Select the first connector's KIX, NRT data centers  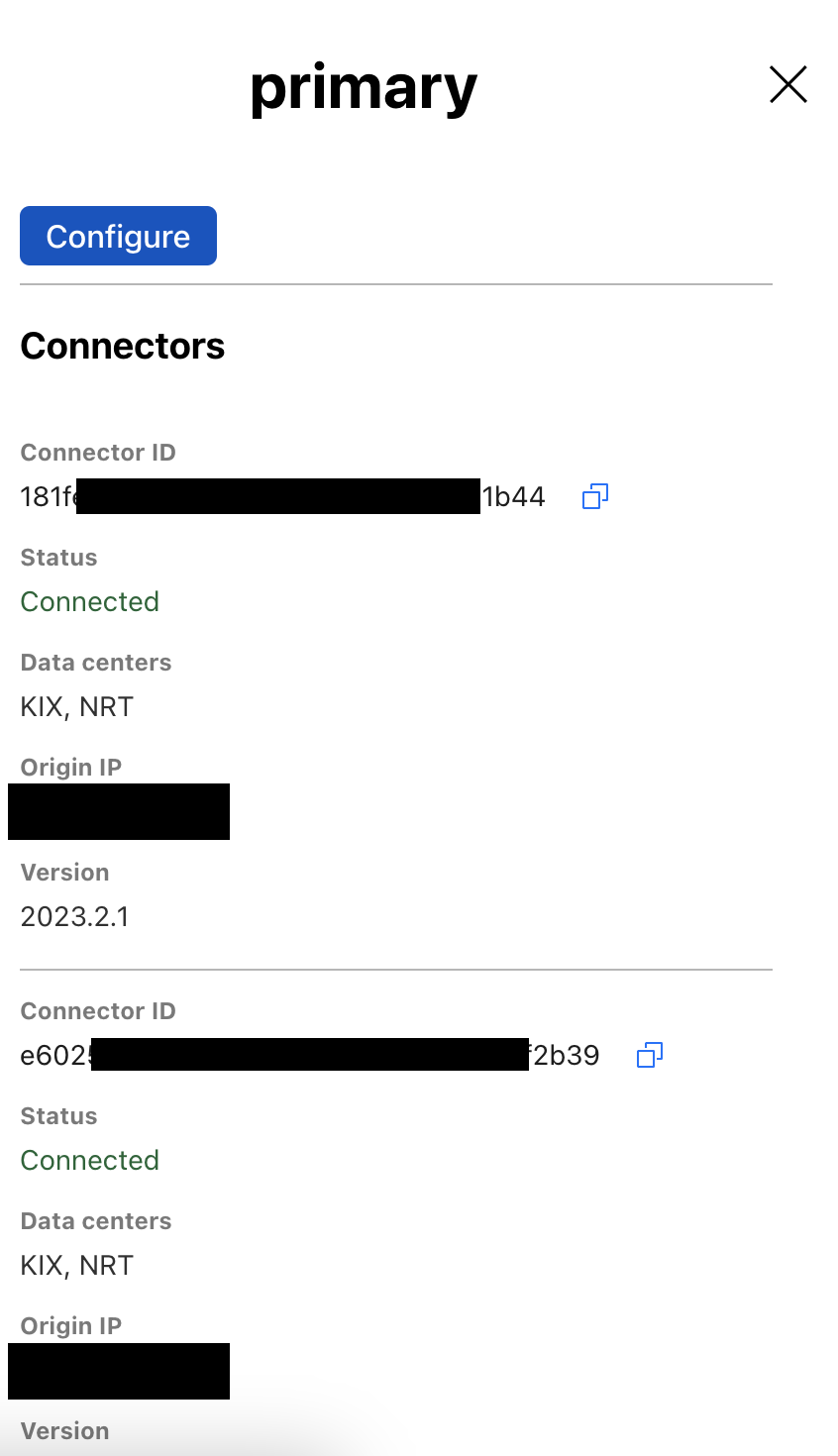77,706
